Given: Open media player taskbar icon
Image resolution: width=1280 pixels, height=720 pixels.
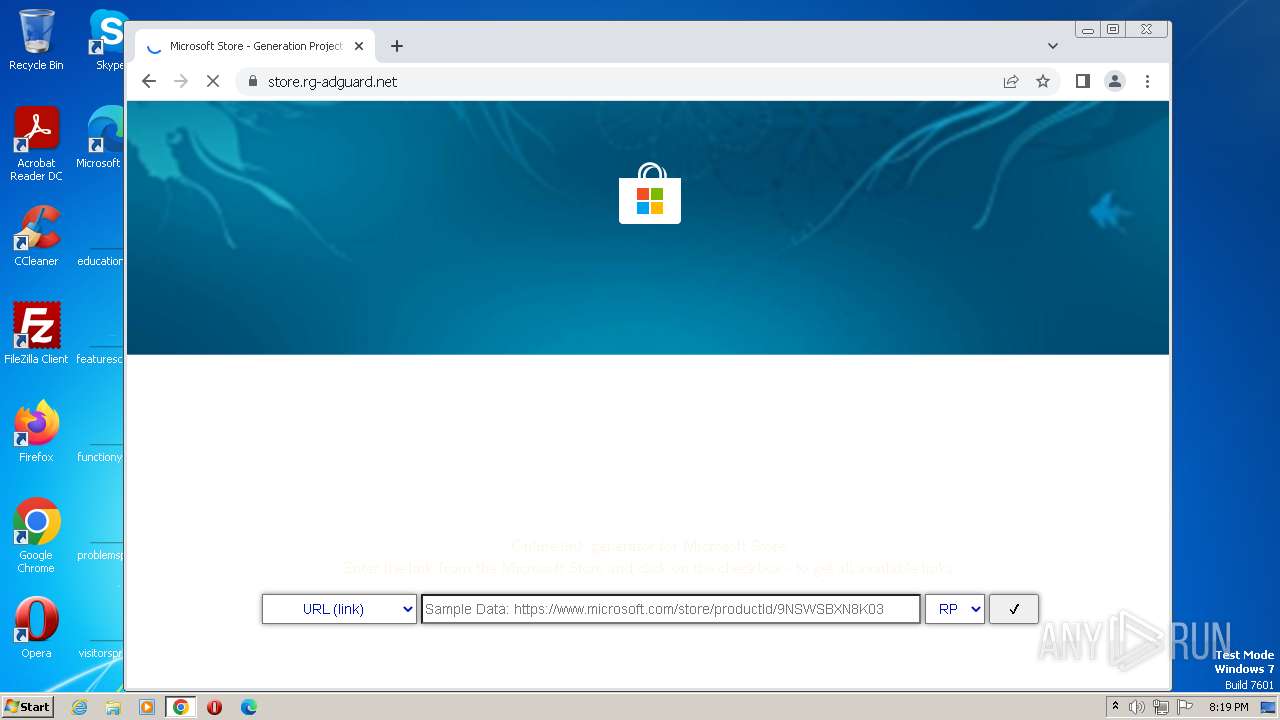Looking at the screenshot, I should coord(147,707).
